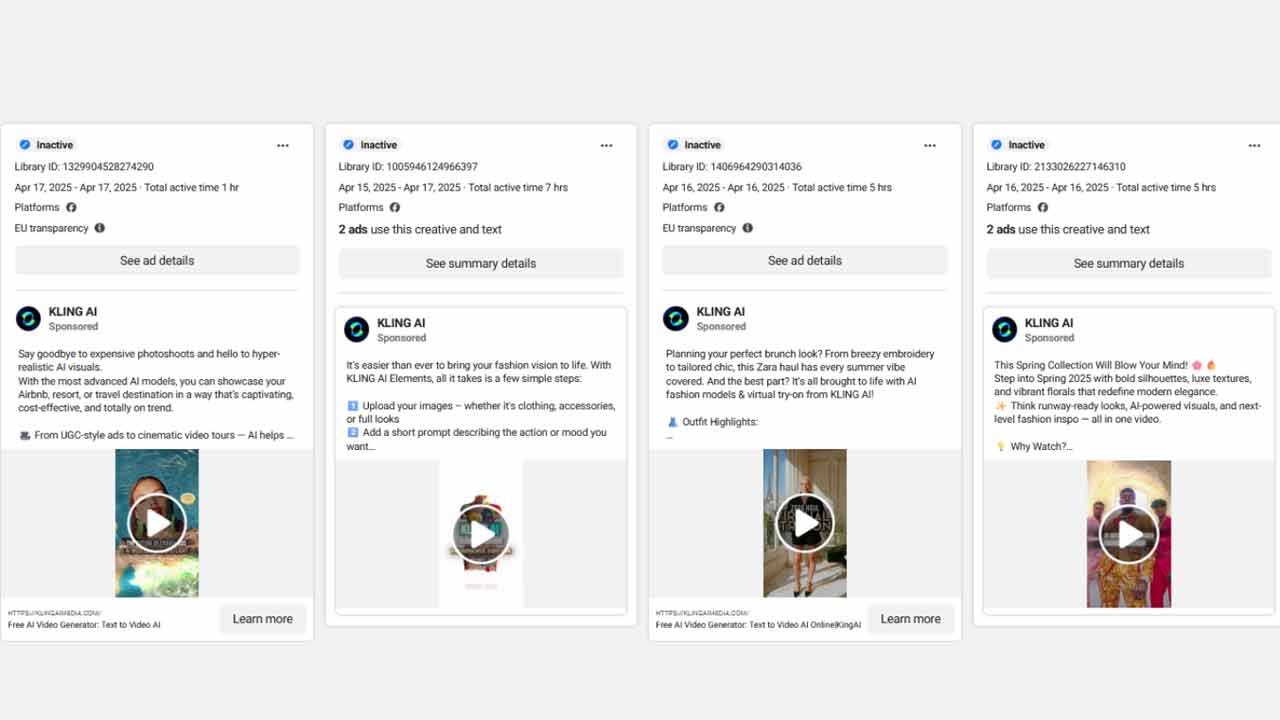Open the KLING AI page name on the Zara haul ad

(721, 312)
